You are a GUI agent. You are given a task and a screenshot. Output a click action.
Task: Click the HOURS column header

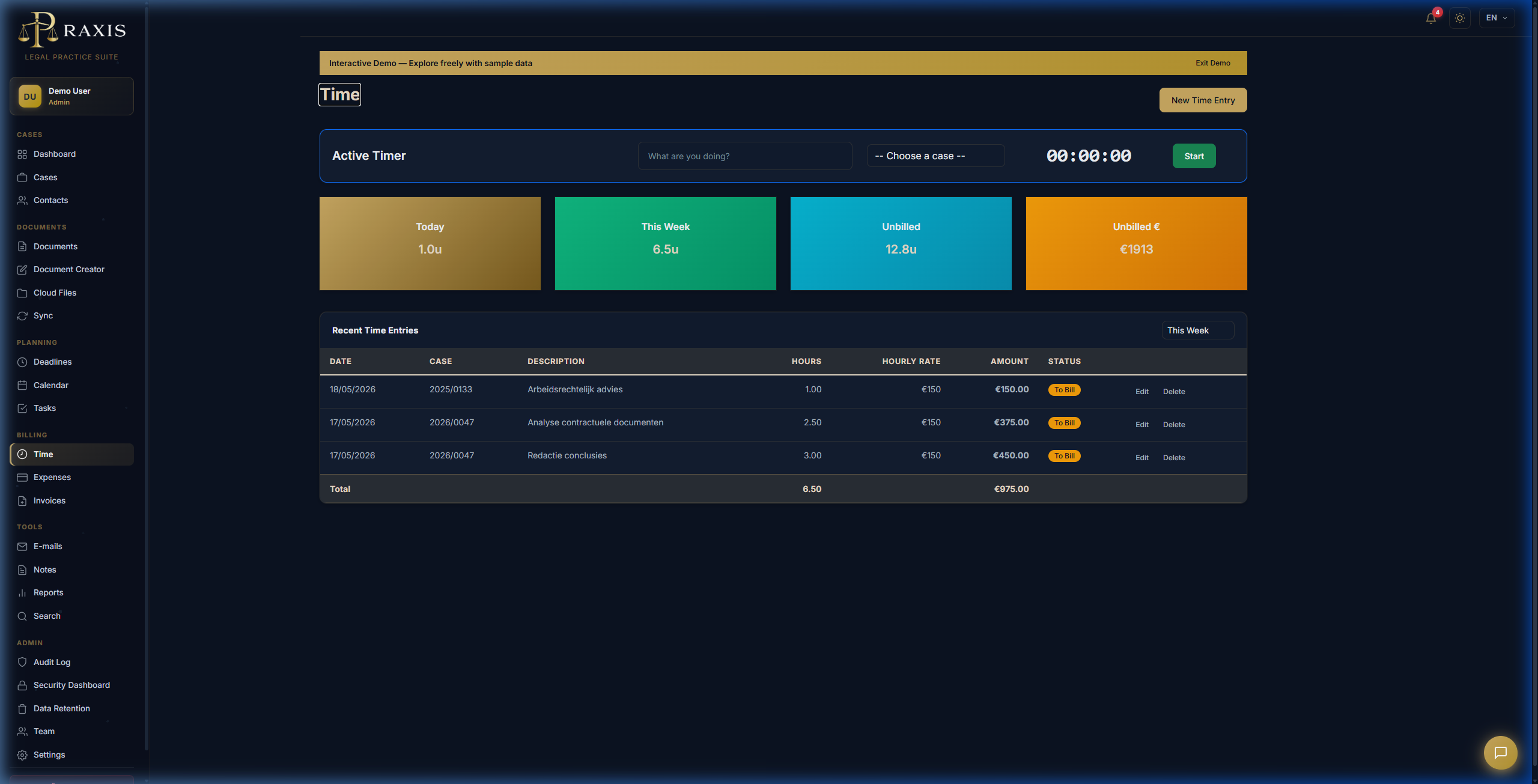click(x=806, y=362)
